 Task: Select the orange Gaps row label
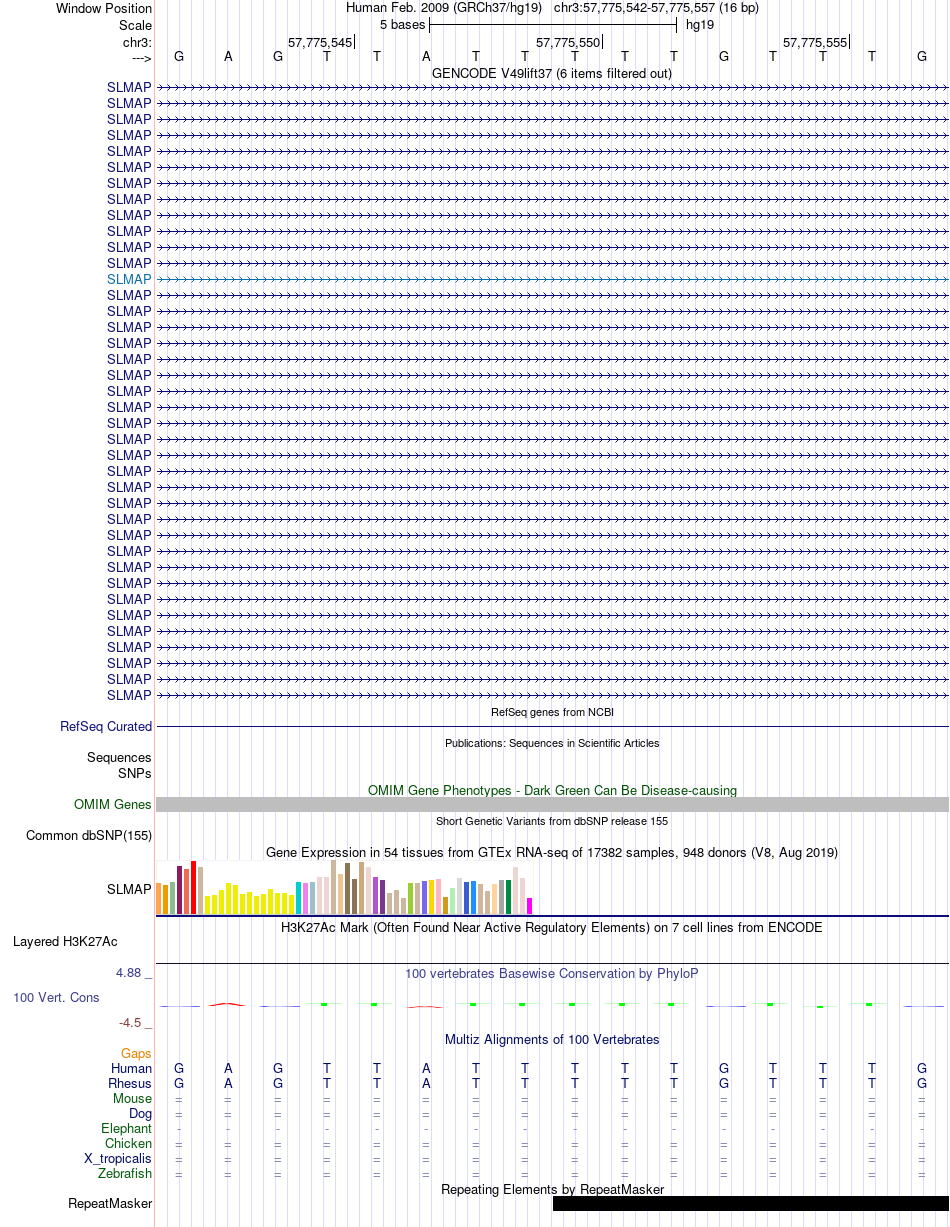136,1054
